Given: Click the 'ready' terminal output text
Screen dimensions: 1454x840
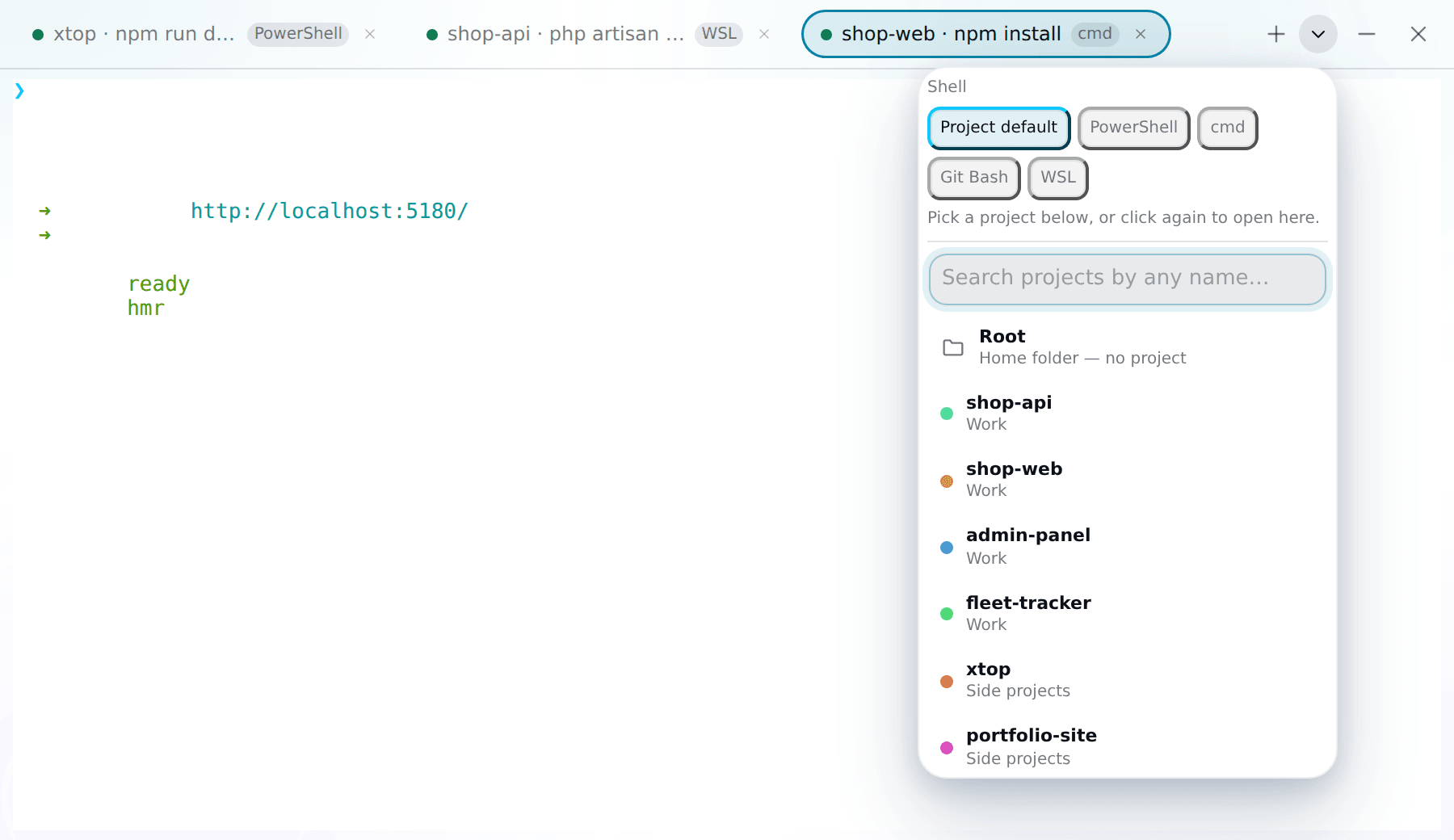Looking at the screenshot, I should tap(159, 284).
